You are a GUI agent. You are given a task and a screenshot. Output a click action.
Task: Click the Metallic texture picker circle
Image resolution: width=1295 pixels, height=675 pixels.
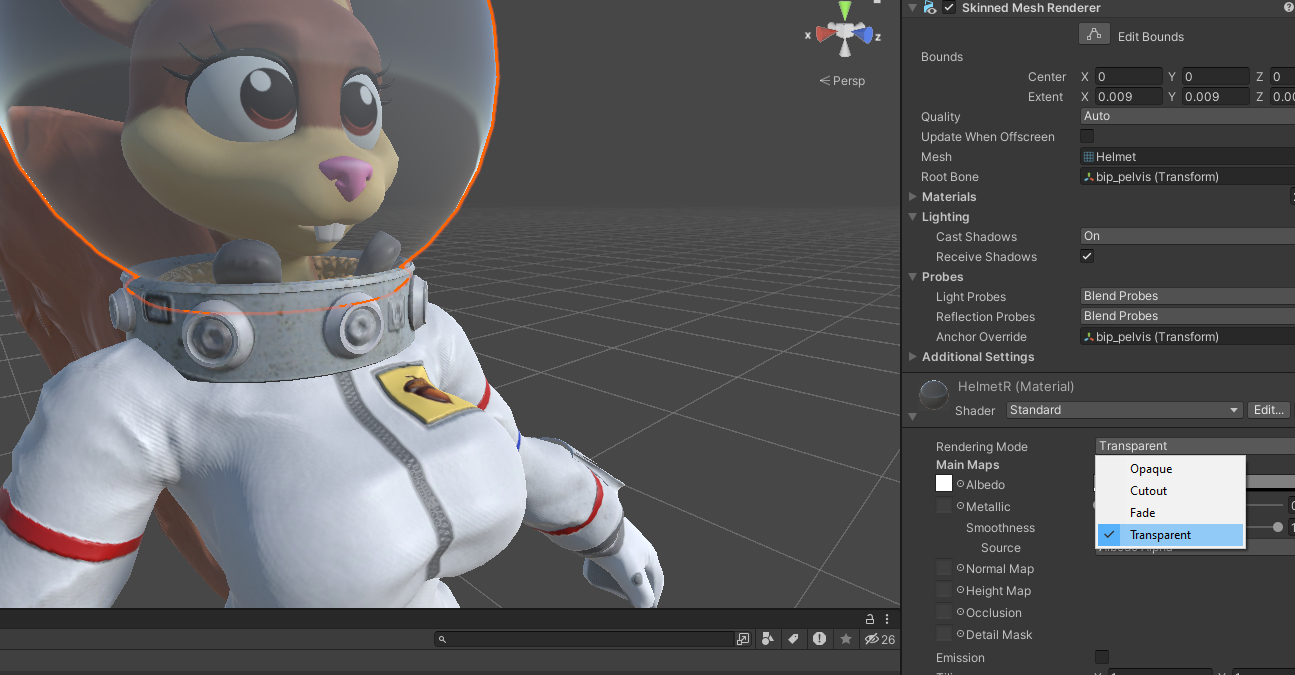pos(960,506)
